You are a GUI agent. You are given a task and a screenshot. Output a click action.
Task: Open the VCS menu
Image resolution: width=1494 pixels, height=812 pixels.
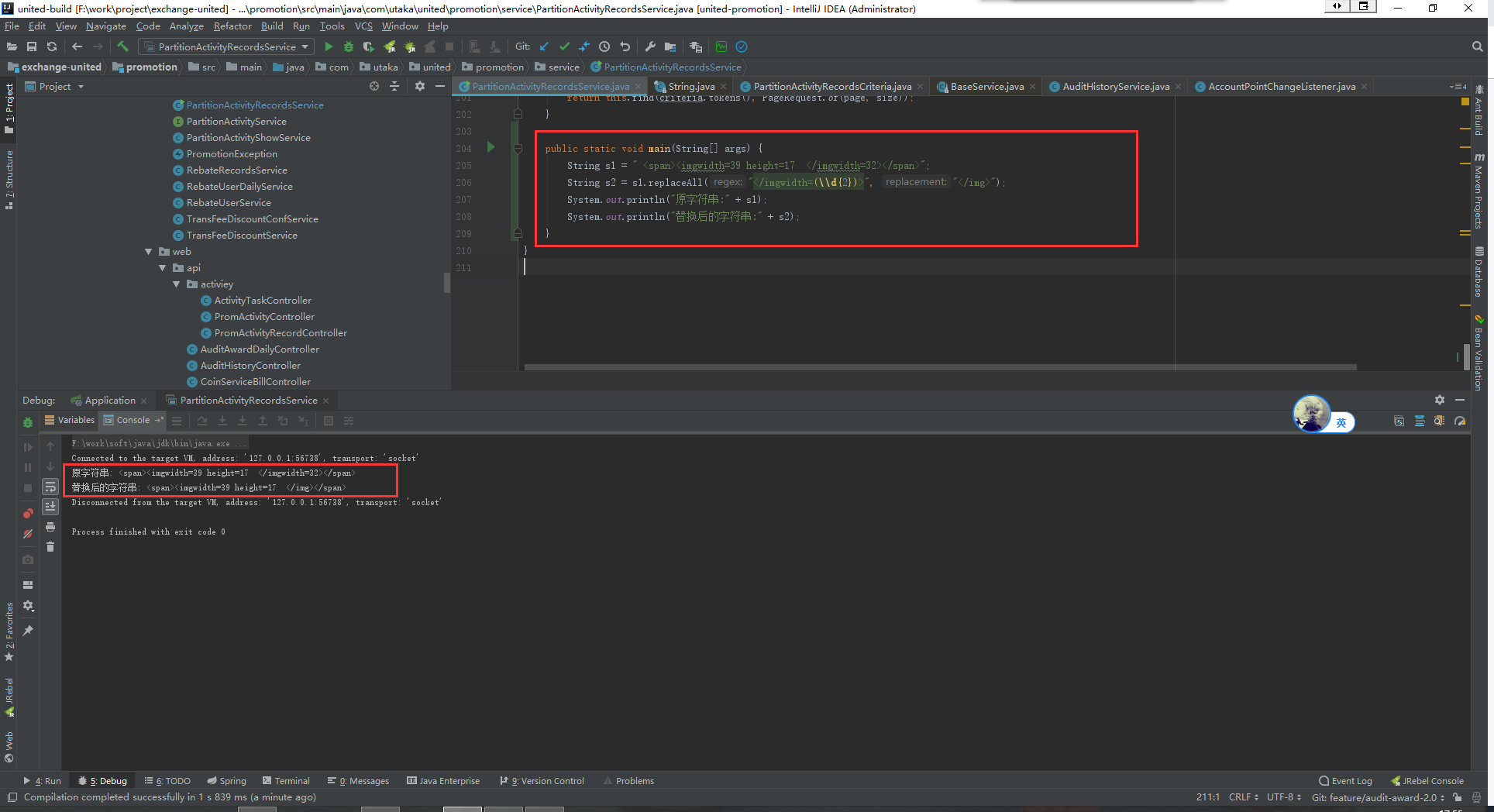[363, 26]
